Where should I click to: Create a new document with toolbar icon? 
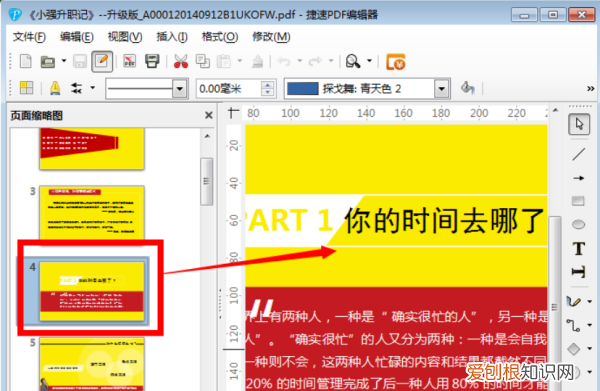coord(26,61)
